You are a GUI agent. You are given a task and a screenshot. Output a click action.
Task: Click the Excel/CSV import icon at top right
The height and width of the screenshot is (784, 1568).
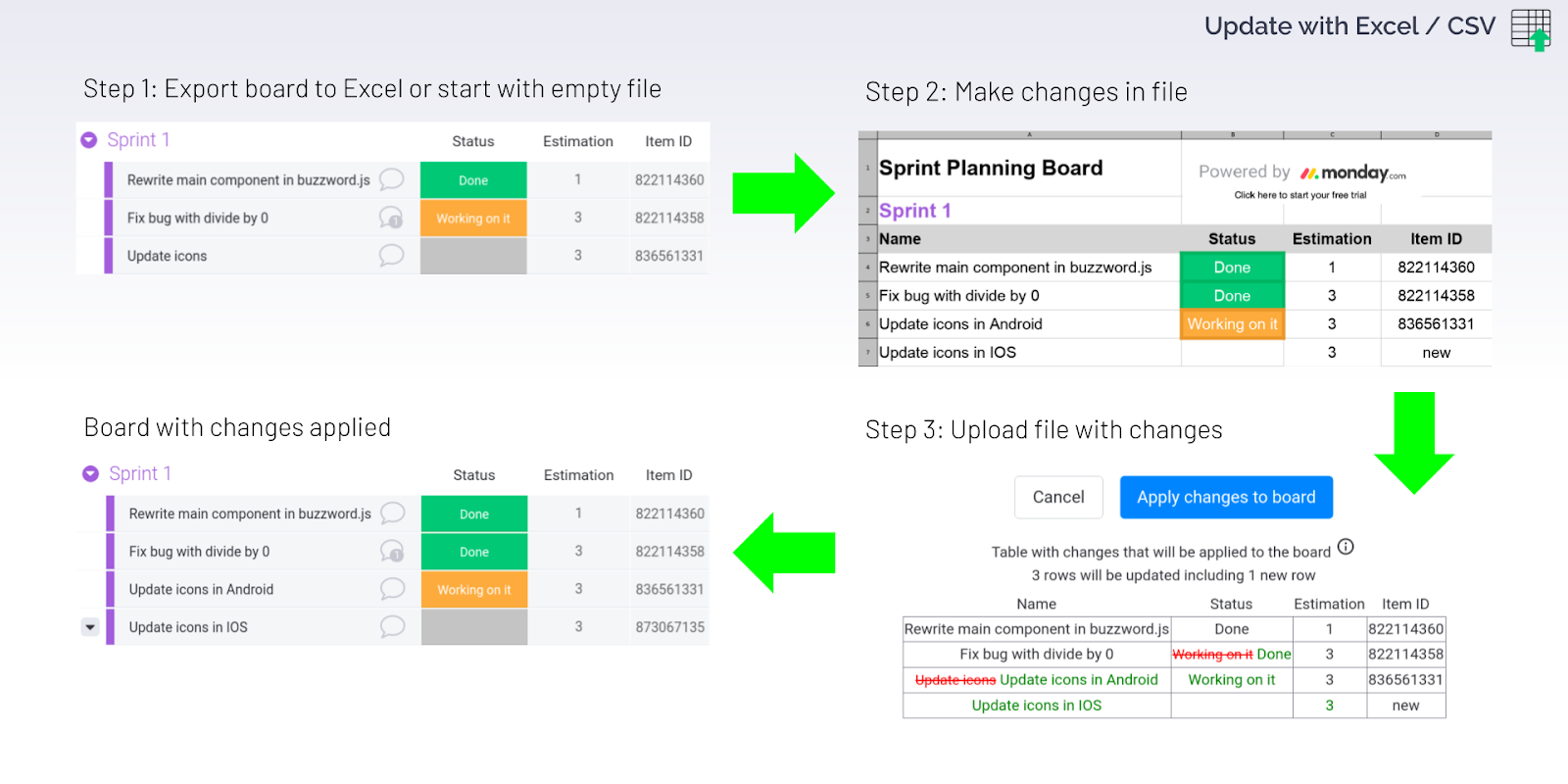tap(1529, 29)
